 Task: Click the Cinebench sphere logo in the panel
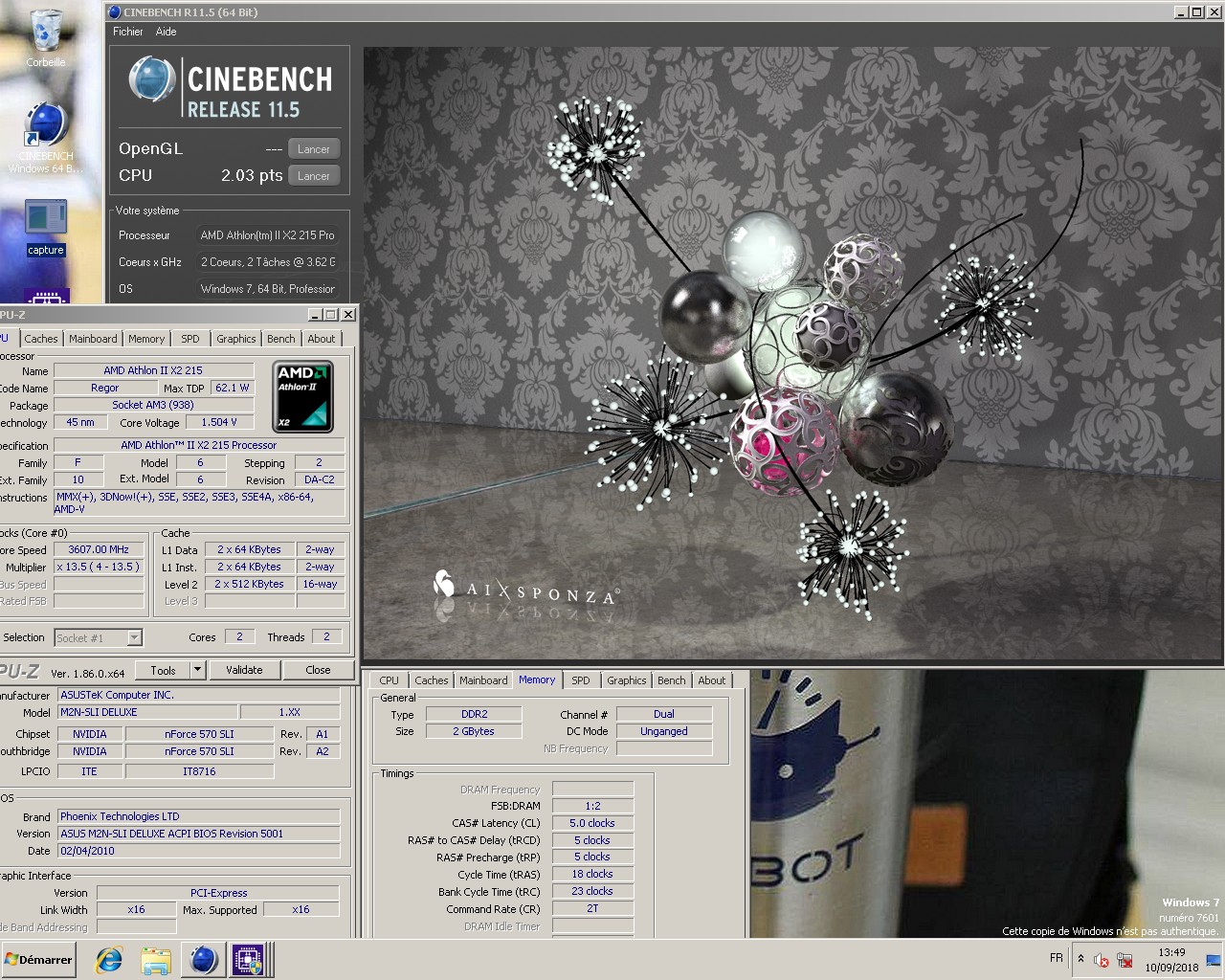tap(151, 79)
